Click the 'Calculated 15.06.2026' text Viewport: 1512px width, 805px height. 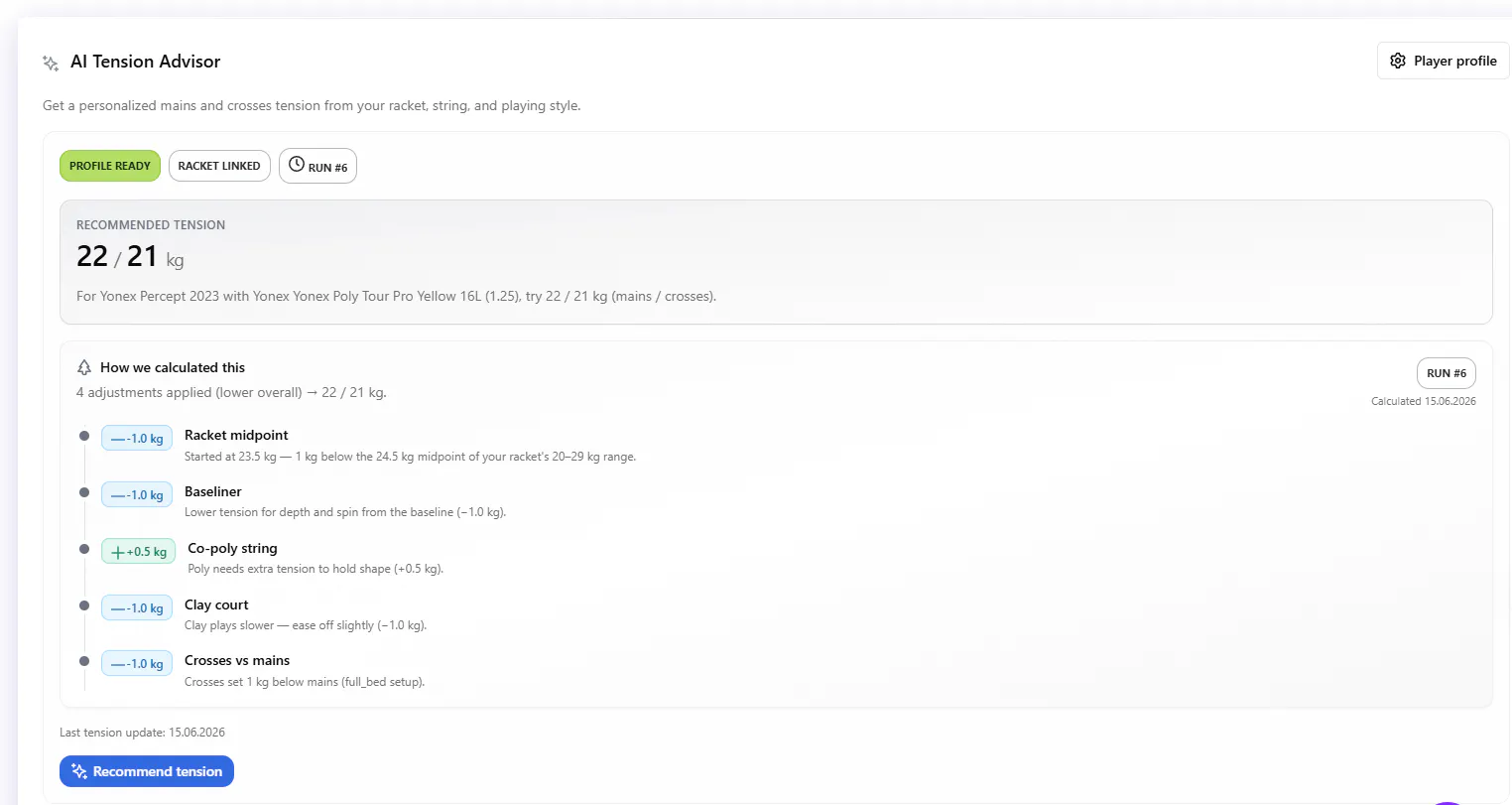[1424, 401]
